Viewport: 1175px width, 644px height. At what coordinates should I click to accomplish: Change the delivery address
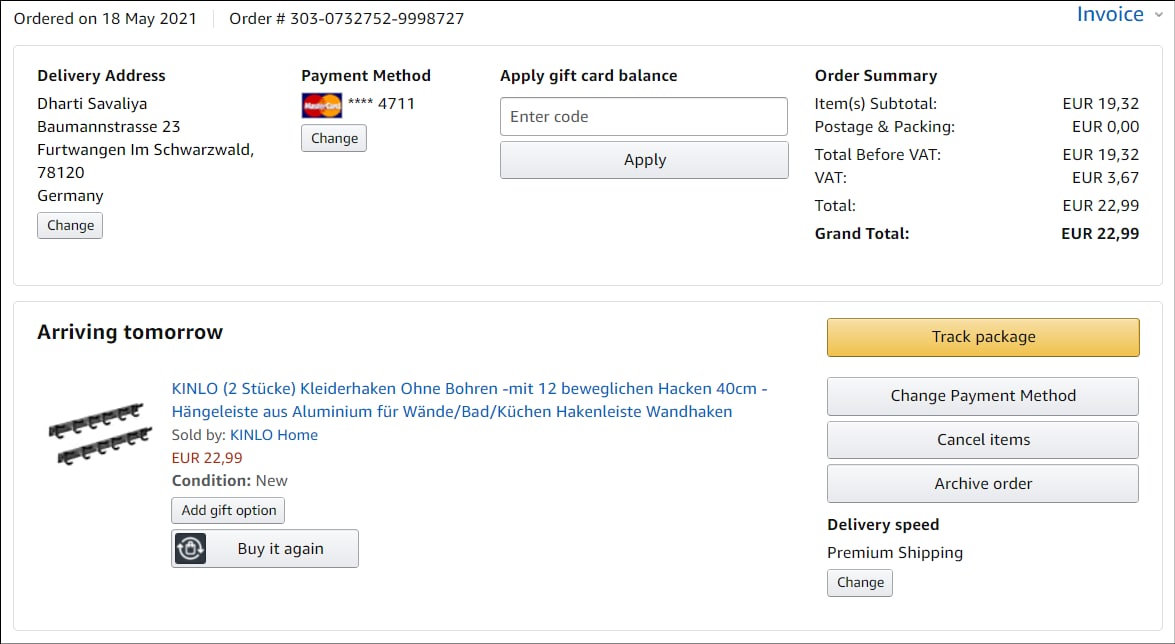click(70, 226)
